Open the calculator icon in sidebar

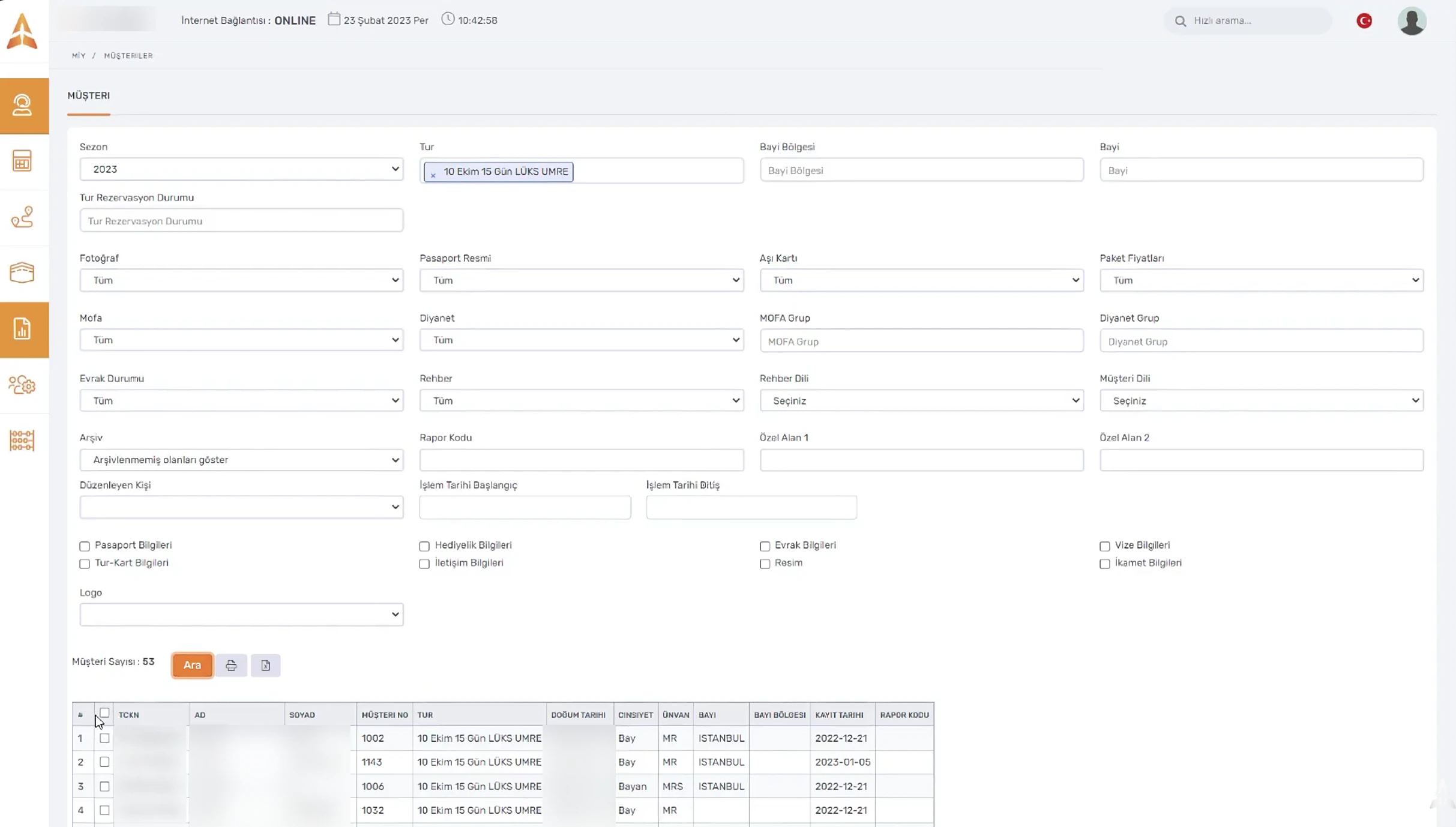click(22, 161)
